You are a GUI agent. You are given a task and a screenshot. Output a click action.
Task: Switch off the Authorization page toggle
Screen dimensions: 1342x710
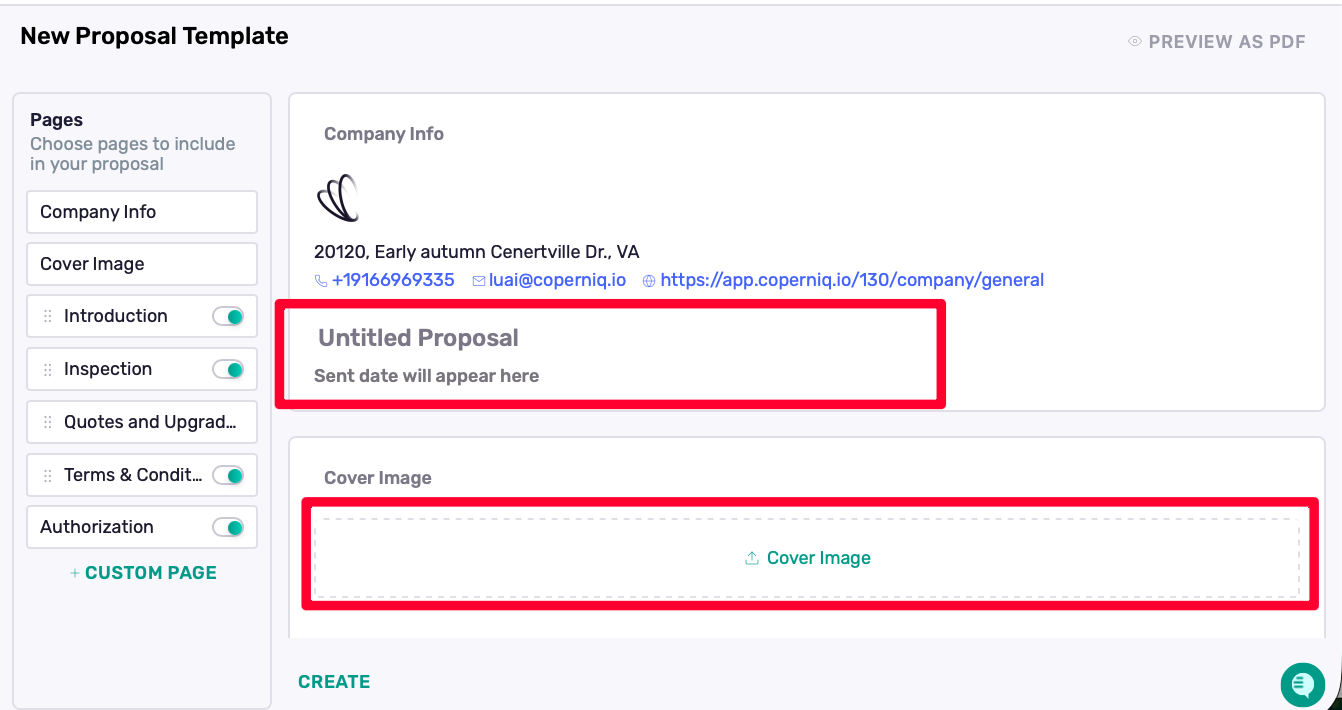(228, 527)
